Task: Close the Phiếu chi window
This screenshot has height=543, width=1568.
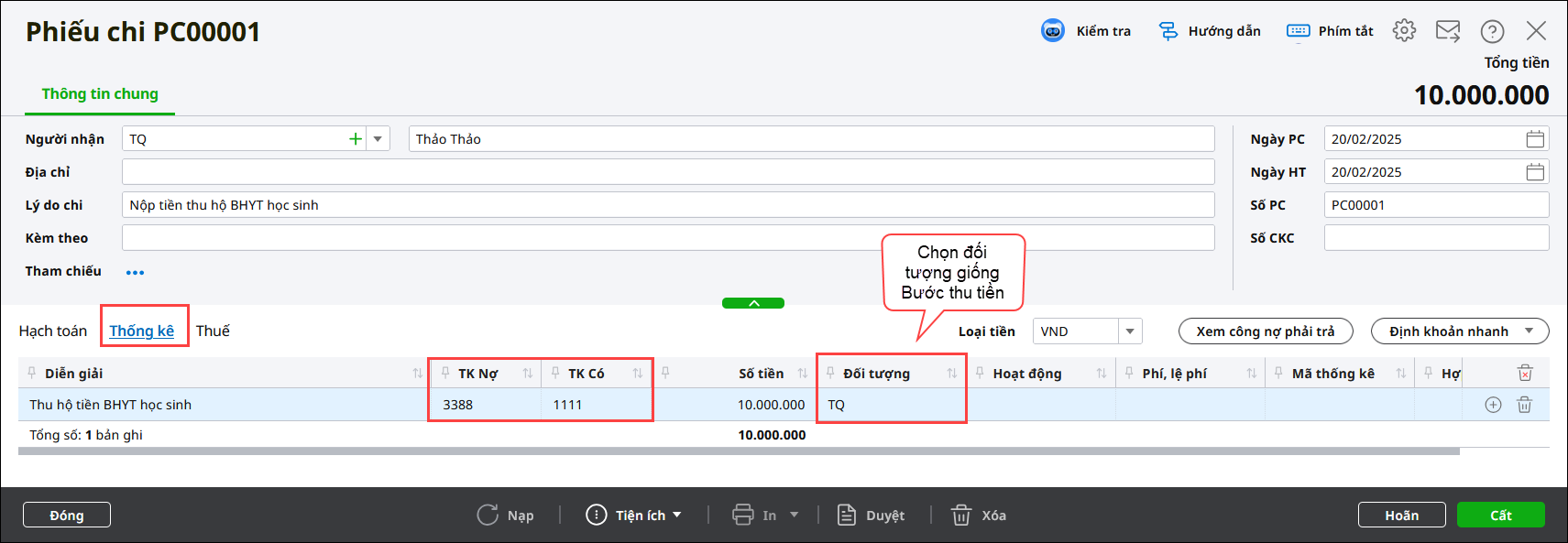Action: point(1536,31)
